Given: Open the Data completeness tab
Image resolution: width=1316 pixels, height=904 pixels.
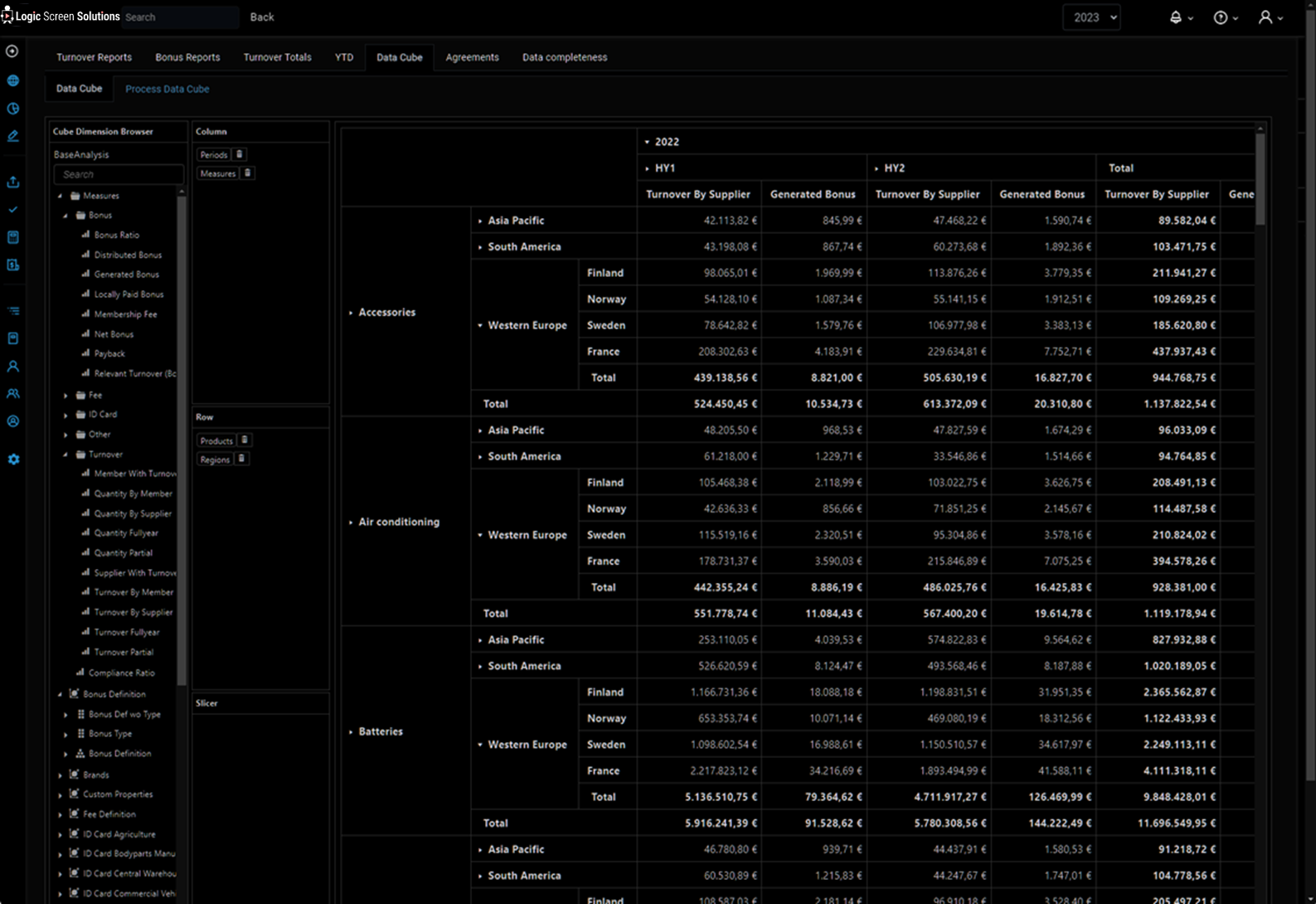Looking at the screenshot, I should [565, 57].
